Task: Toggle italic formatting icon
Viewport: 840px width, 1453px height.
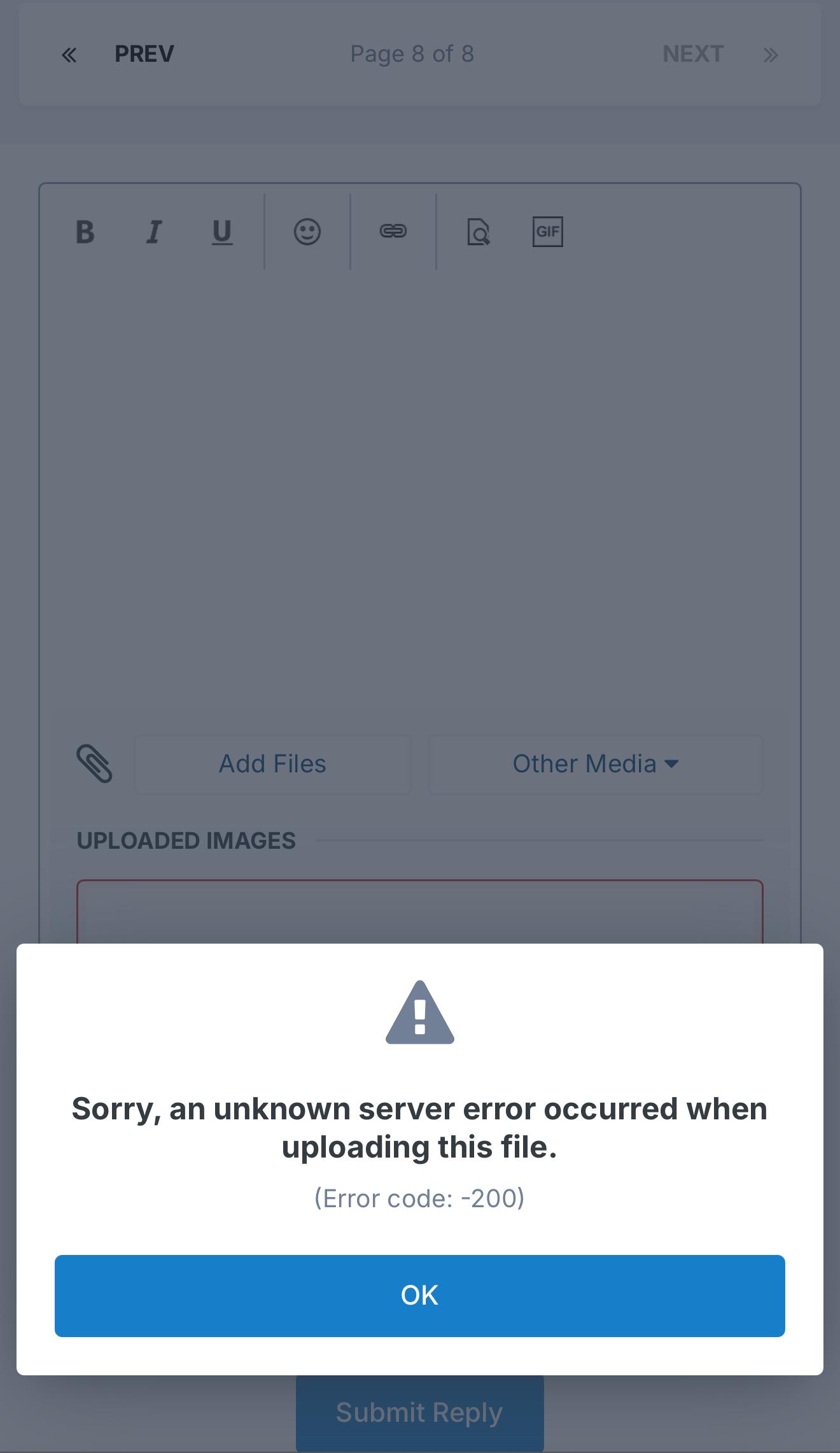Action: [153, 232]
